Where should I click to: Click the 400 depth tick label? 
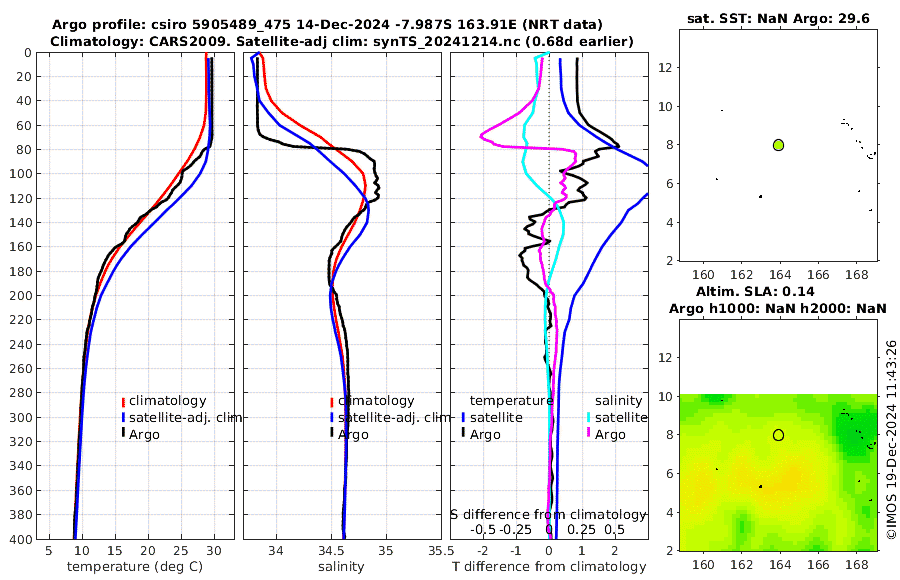(21, 539)
